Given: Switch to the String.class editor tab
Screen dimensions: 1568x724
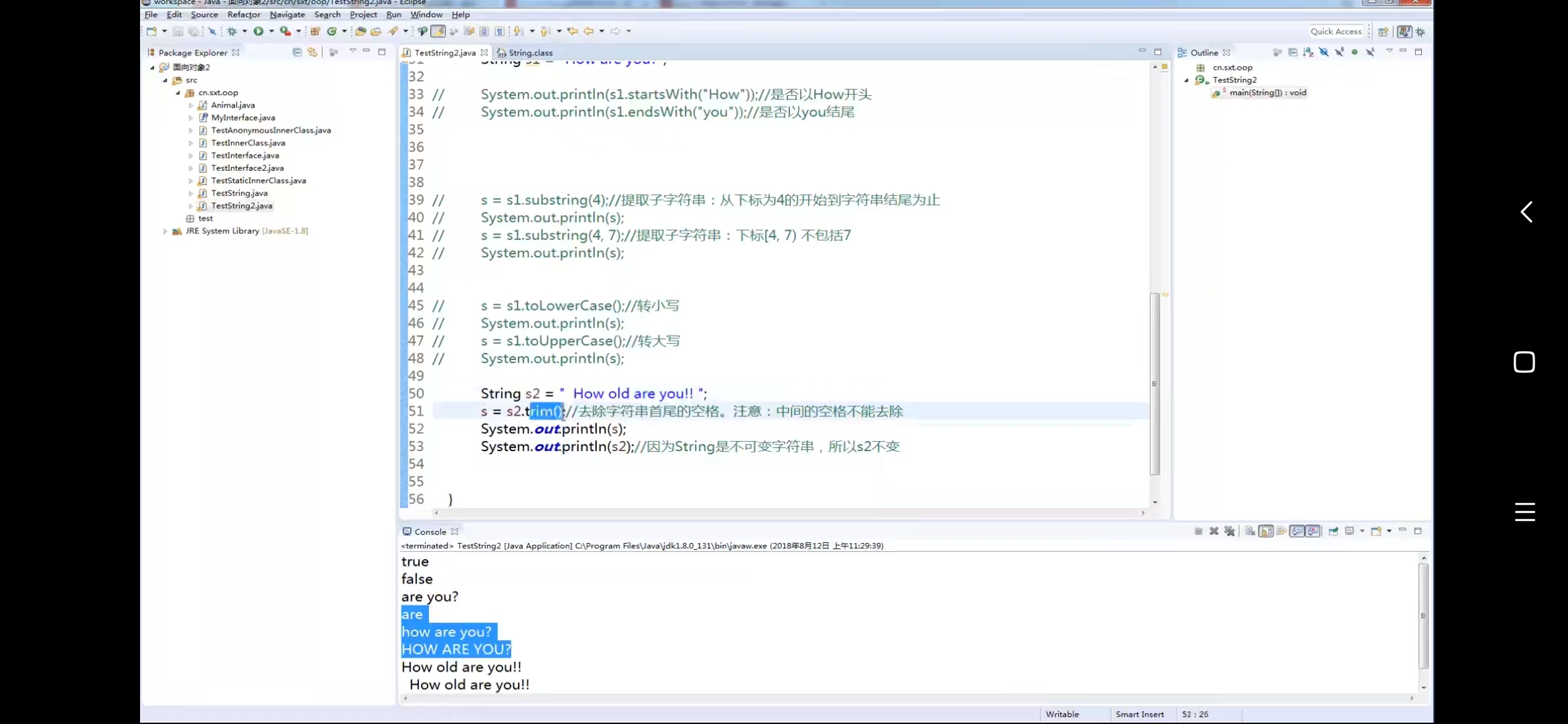Looking at the screenshot, I should (529, 52).
